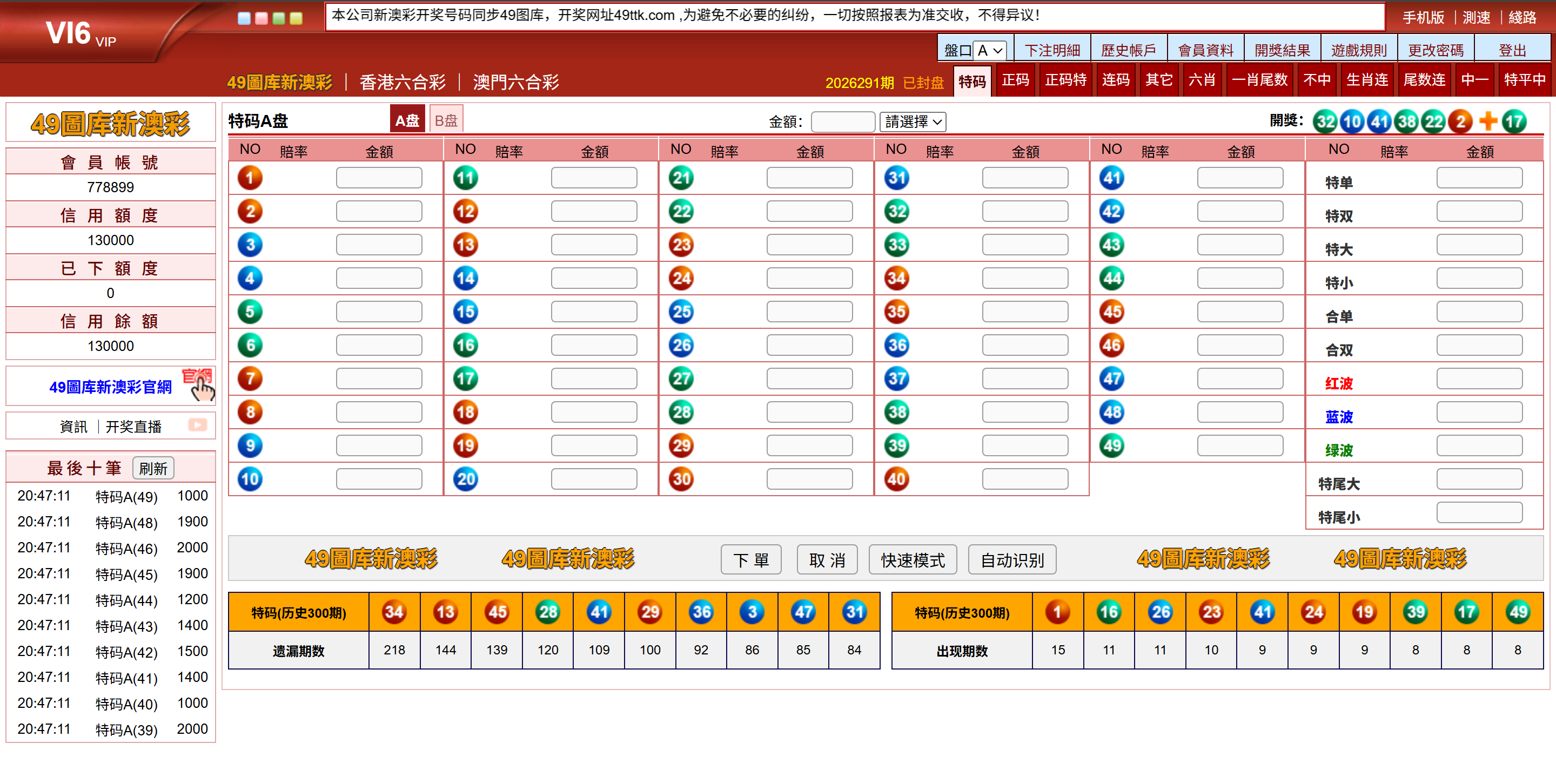Click the 澳門六合彩 link
This screenshot has width=1556, height=784.
pyautogui.click(x=516, y=82)
